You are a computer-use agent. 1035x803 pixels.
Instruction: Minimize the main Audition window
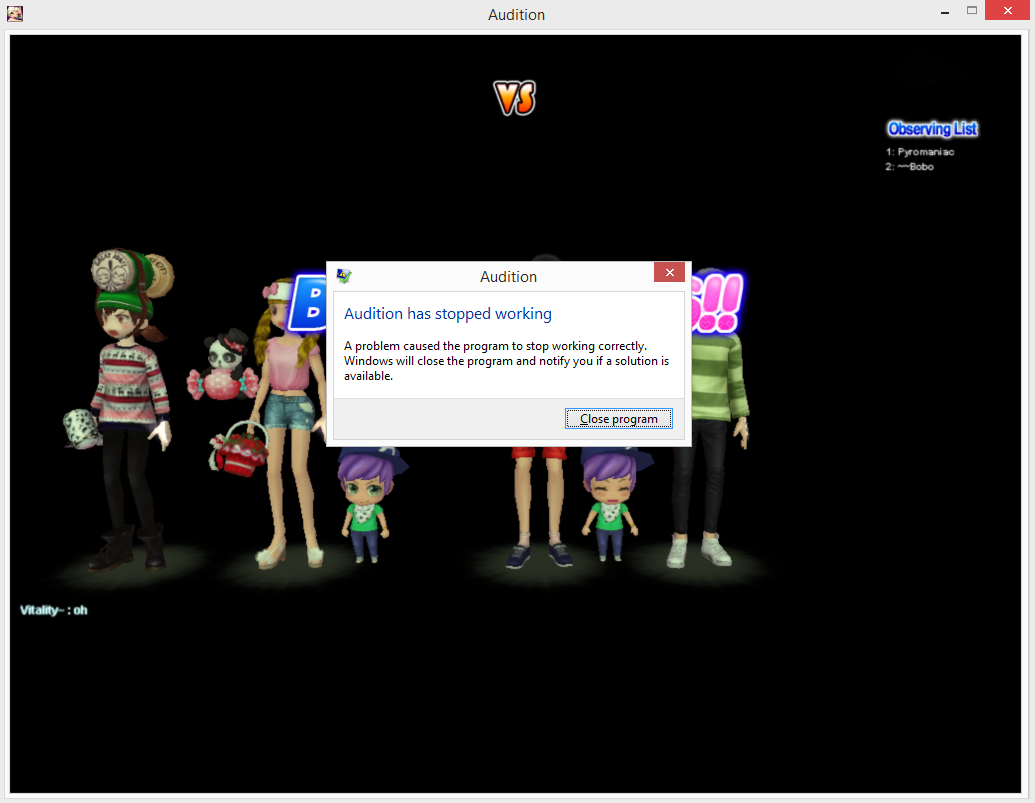[x=945, y=12]
